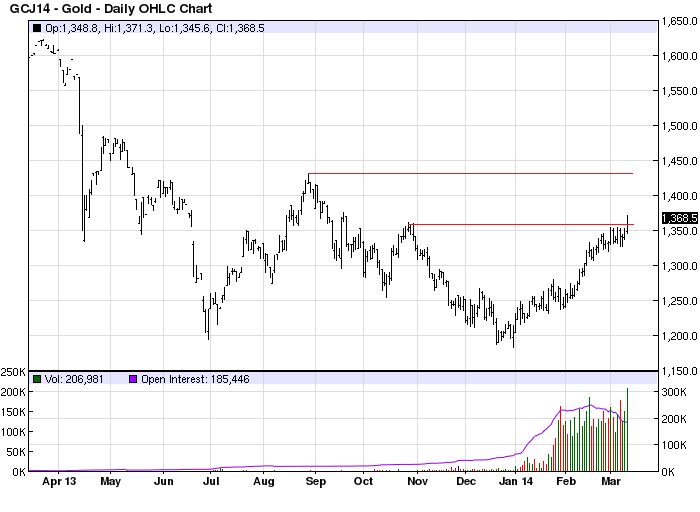Click the purple Open Interest legend square

pyautogui.click(x=133, y=379)
